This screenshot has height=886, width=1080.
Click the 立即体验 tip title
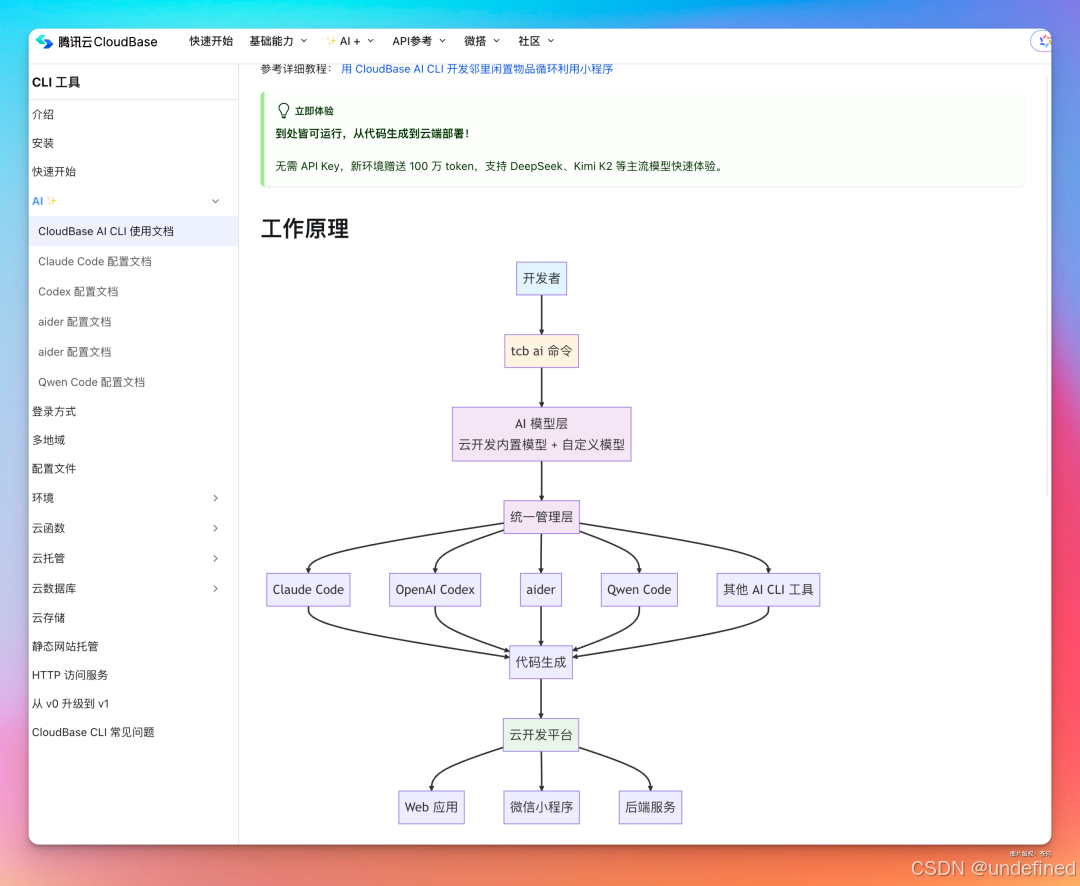314,111
